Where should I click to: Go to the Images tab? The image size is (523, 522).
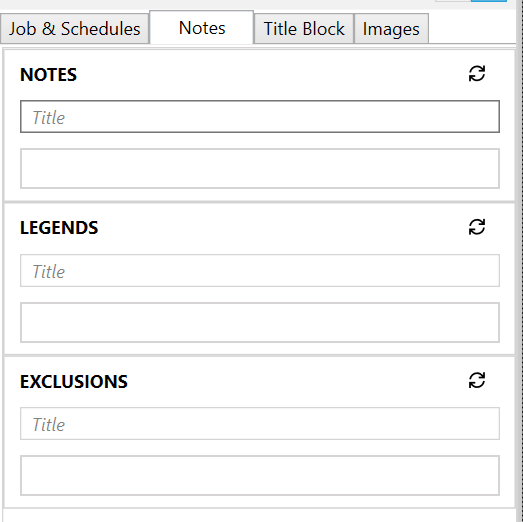click(x=391, y=29)
